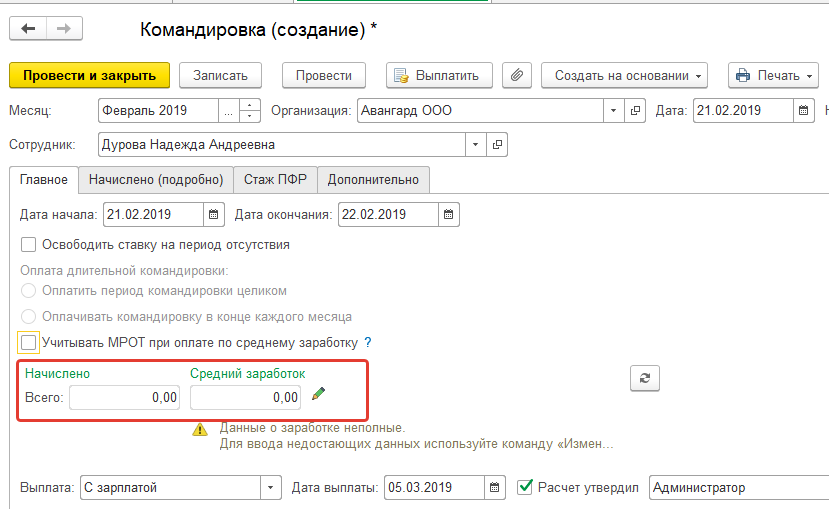The width and height of the screenshot is (829, 509).
Task: Open the Сотрудник record with the open icon
Action: click(x=497, y=144)
